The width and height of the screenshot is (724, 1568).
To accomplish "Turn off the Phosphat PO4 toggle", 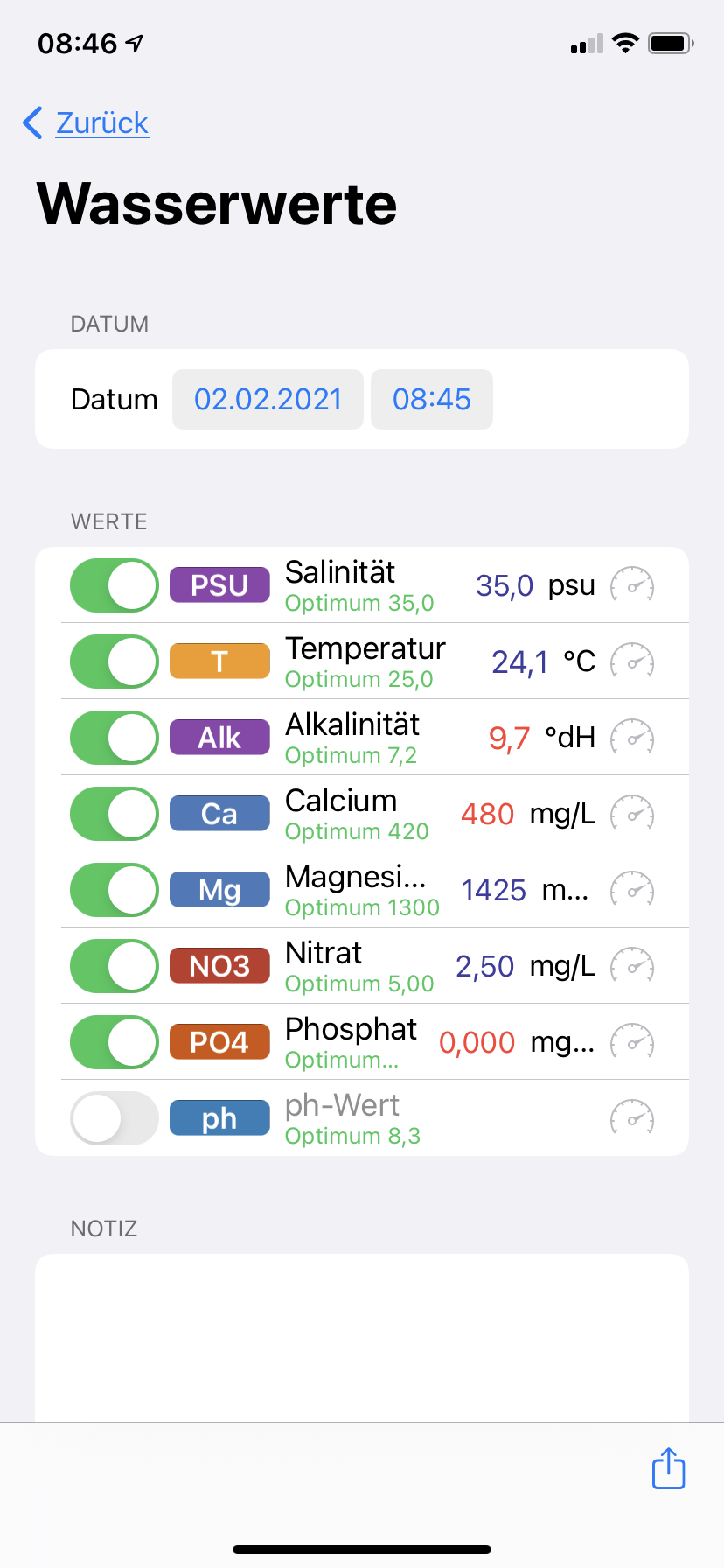I will pyautogui.click(x=115, y=1042).
